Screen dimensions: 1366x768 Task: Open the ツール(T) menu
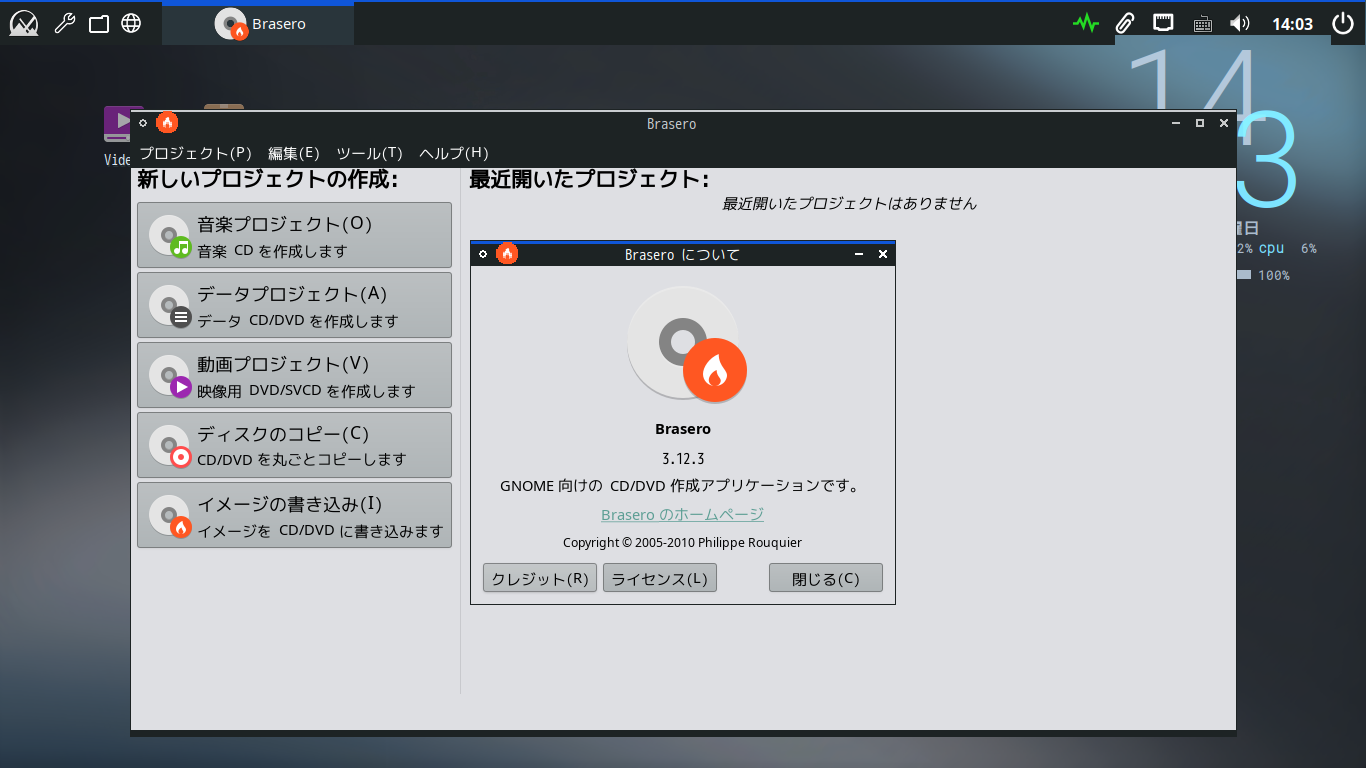point(369,153)
